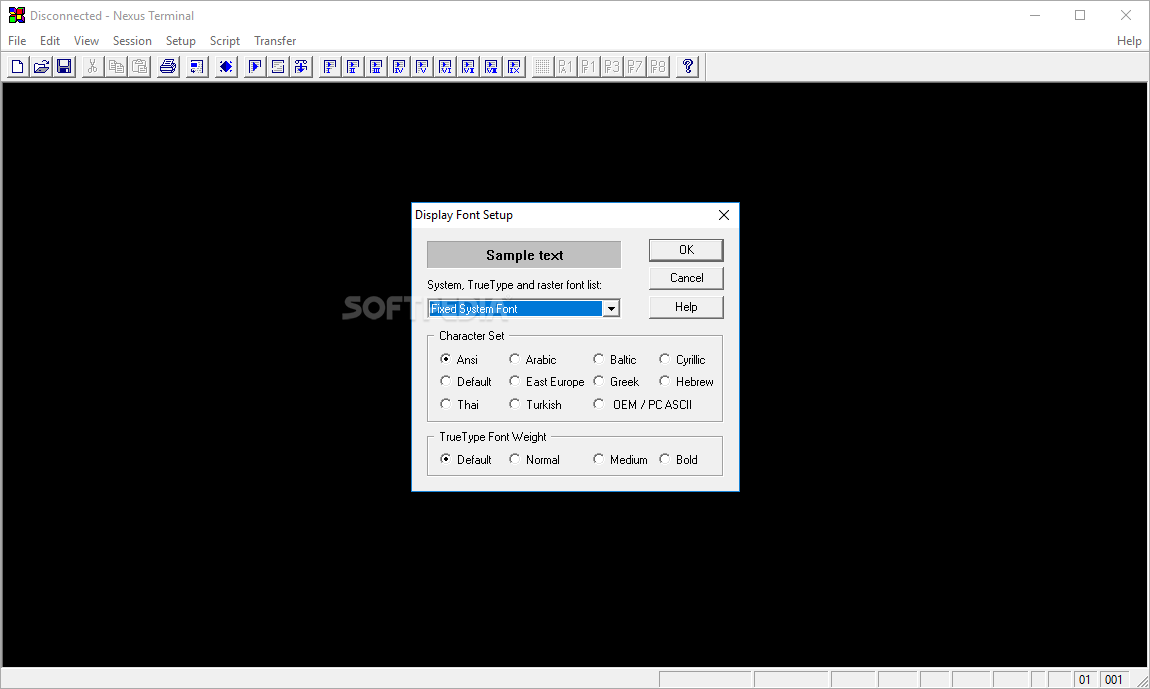
Task: Click the script icon numbered VIII
Action: pyautogui.click(x=491, y=67)
